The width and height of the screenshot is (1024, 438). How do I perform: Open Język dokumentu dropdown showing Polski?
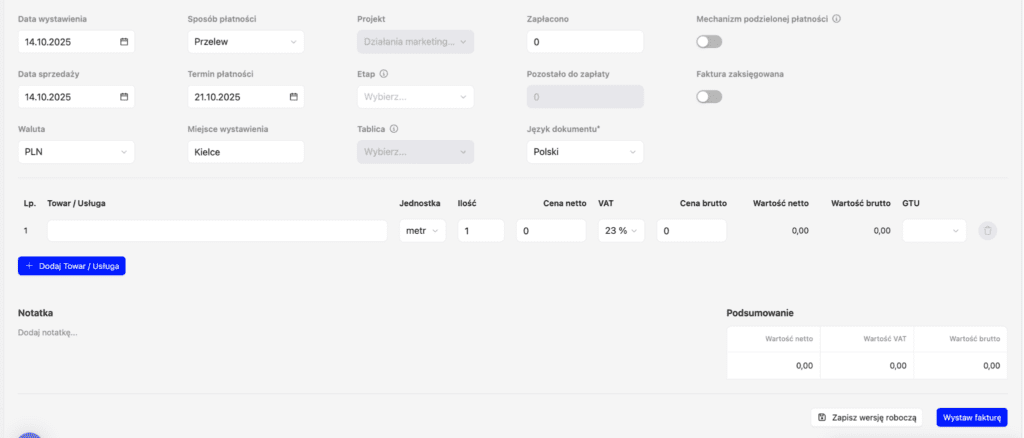[x=584, y=152]
